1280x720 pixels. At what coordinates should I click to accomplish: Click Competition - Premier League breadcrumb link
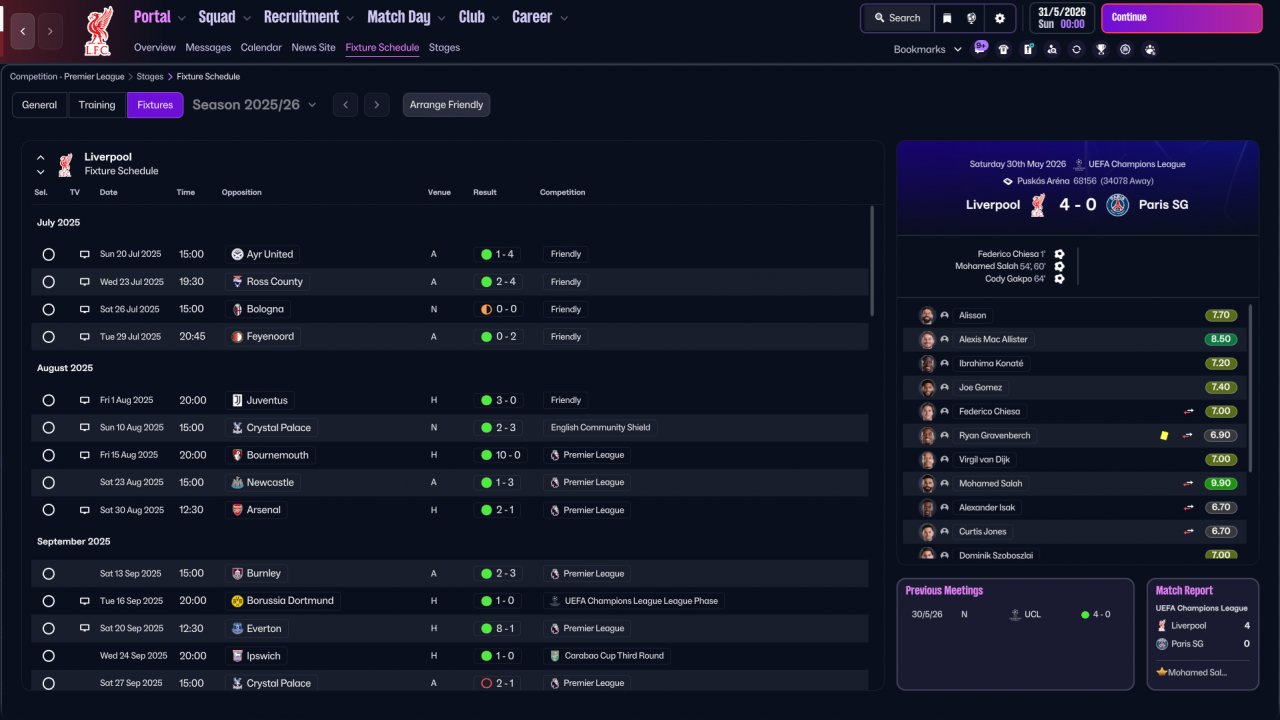(69, 76)
